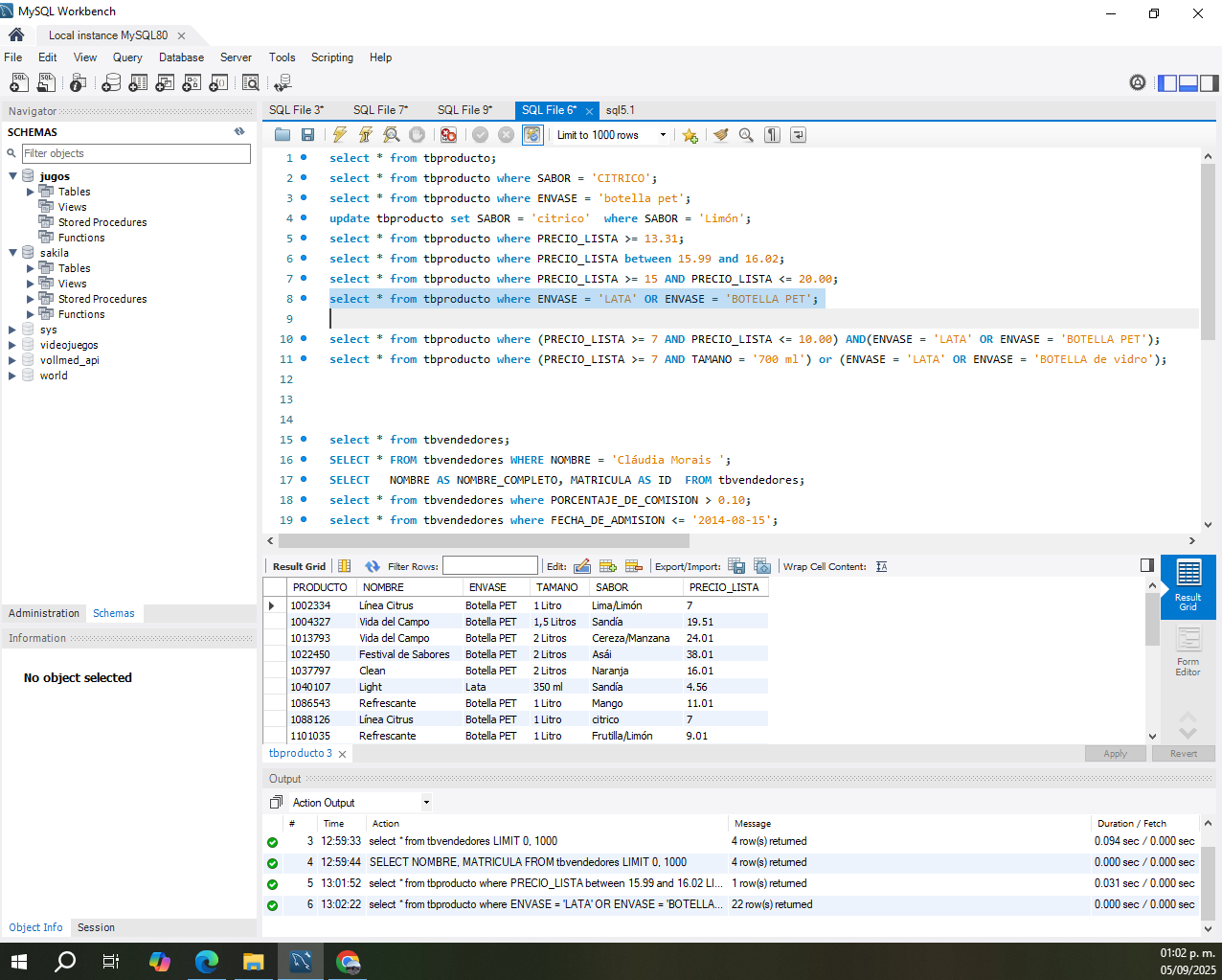Commit the current transaction icon
Viewport: 1222px width, 980px height.
(x=480, y=135)
